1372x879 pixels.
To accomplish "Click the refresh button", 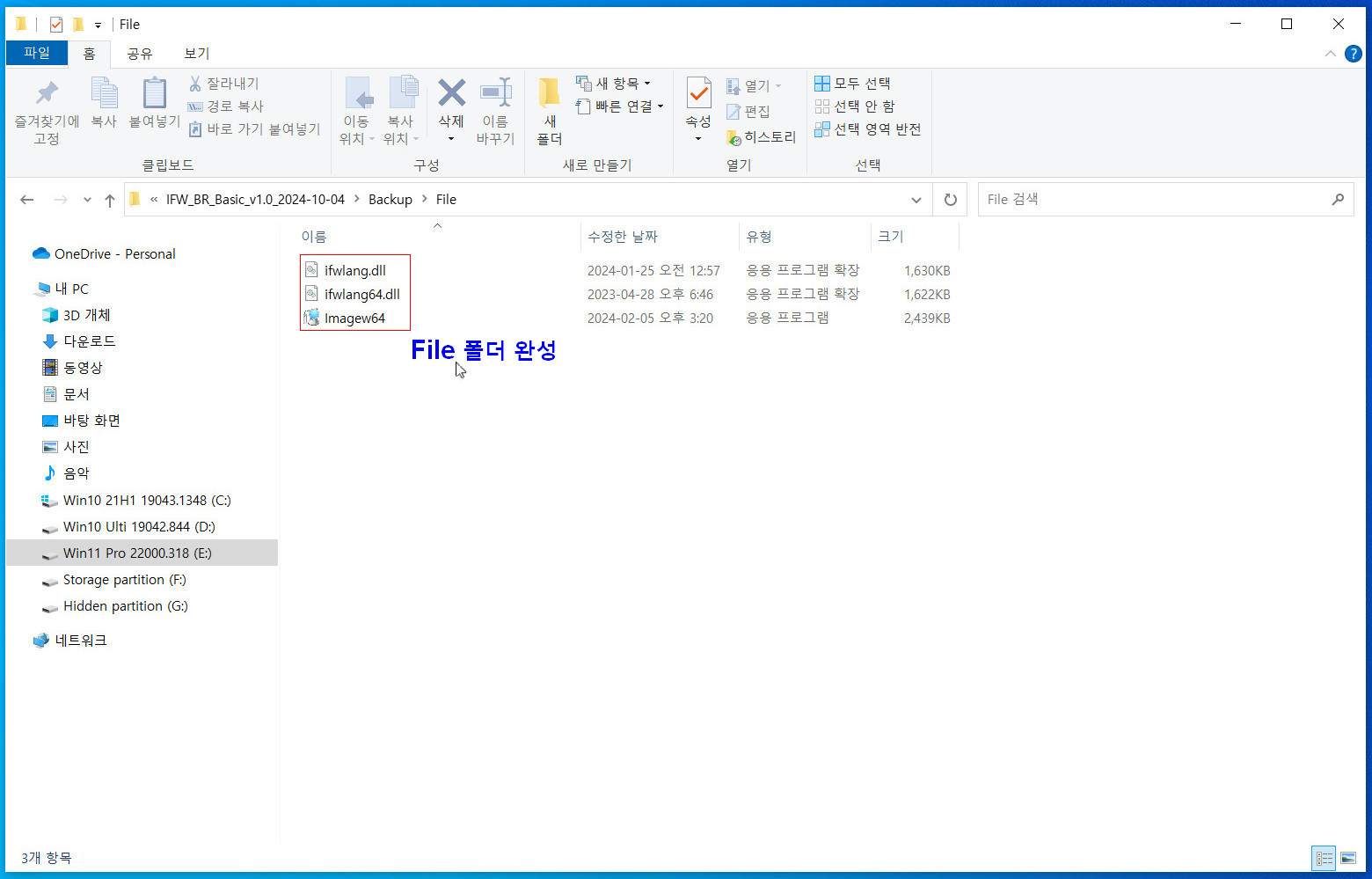I will click(950, 200).
